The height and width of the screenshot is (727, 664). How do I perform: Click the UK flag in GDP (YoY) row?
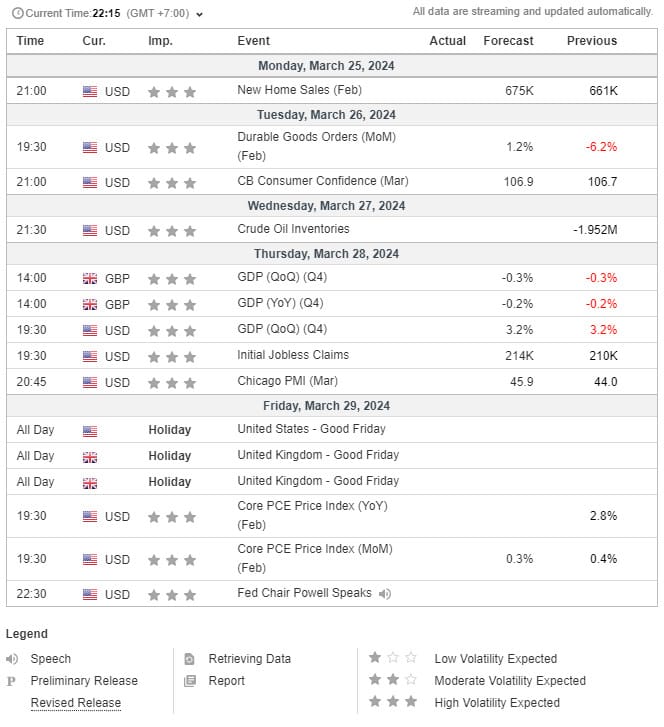(x=90, y=304)
